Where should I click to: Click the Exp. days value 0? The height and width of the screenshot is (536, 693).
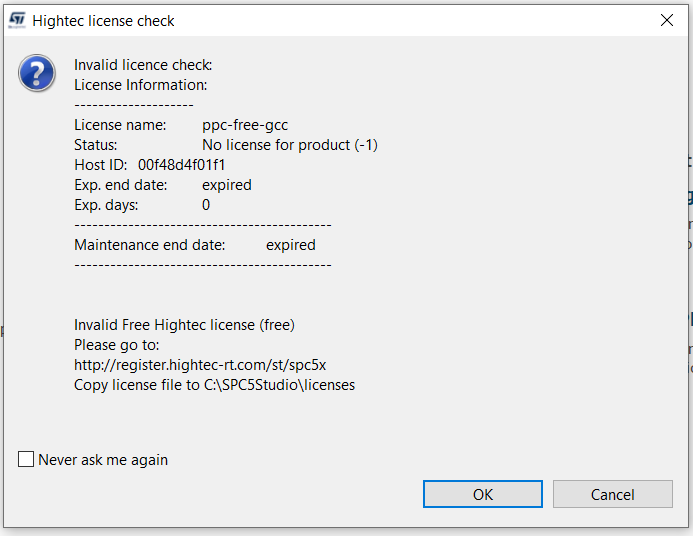(206, 205)
